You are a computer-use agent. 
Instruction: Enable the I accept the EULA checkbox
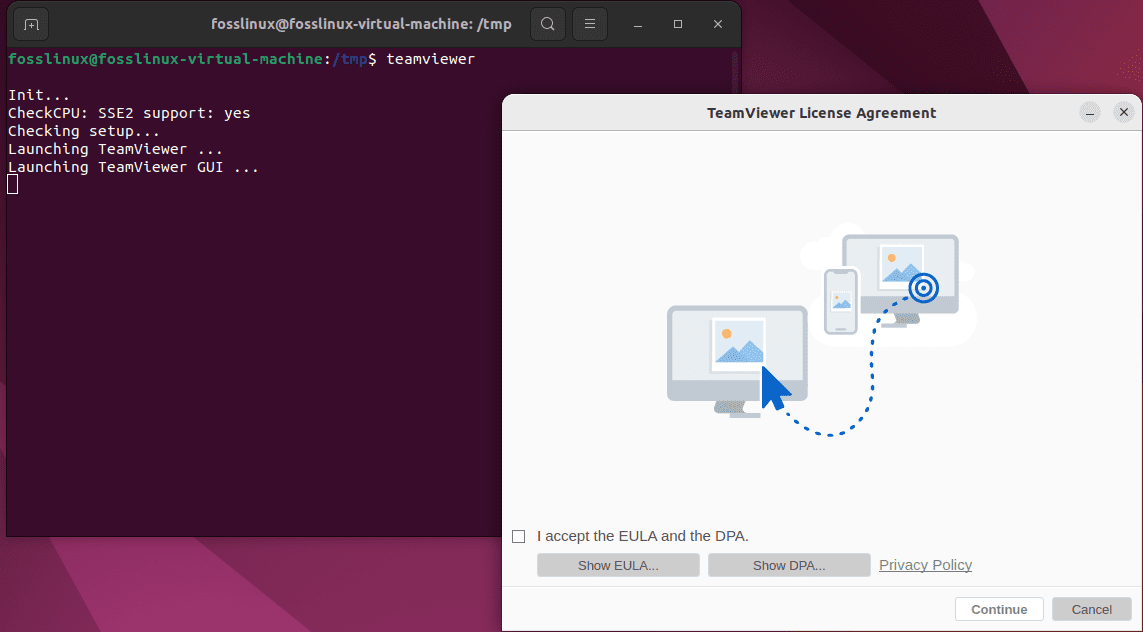coord(518,536)
